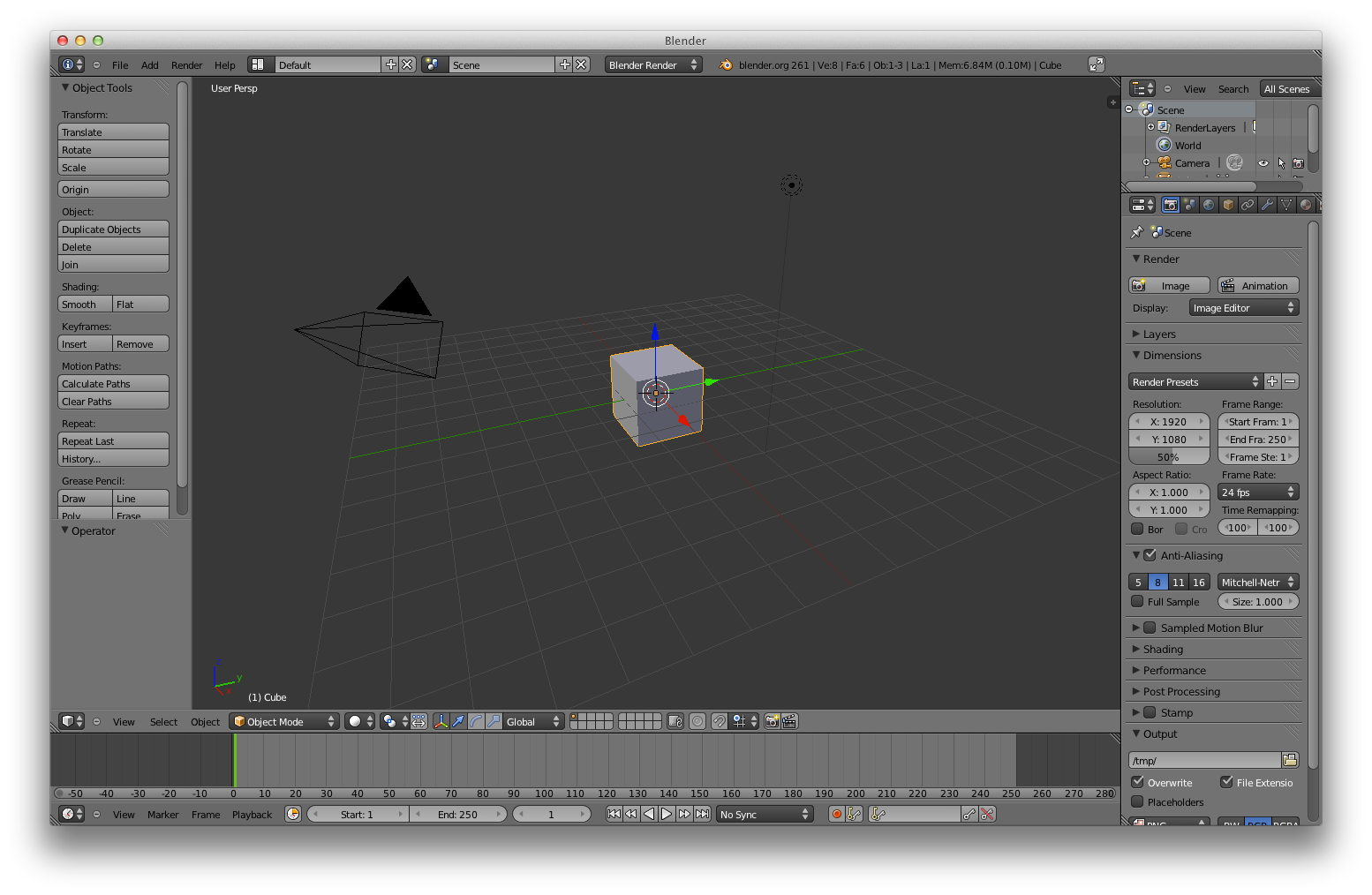The width and height of the screenshot is (1372, 895).
Task: Open the World properties tab (globe icon)
Action: click(1209, 205)
